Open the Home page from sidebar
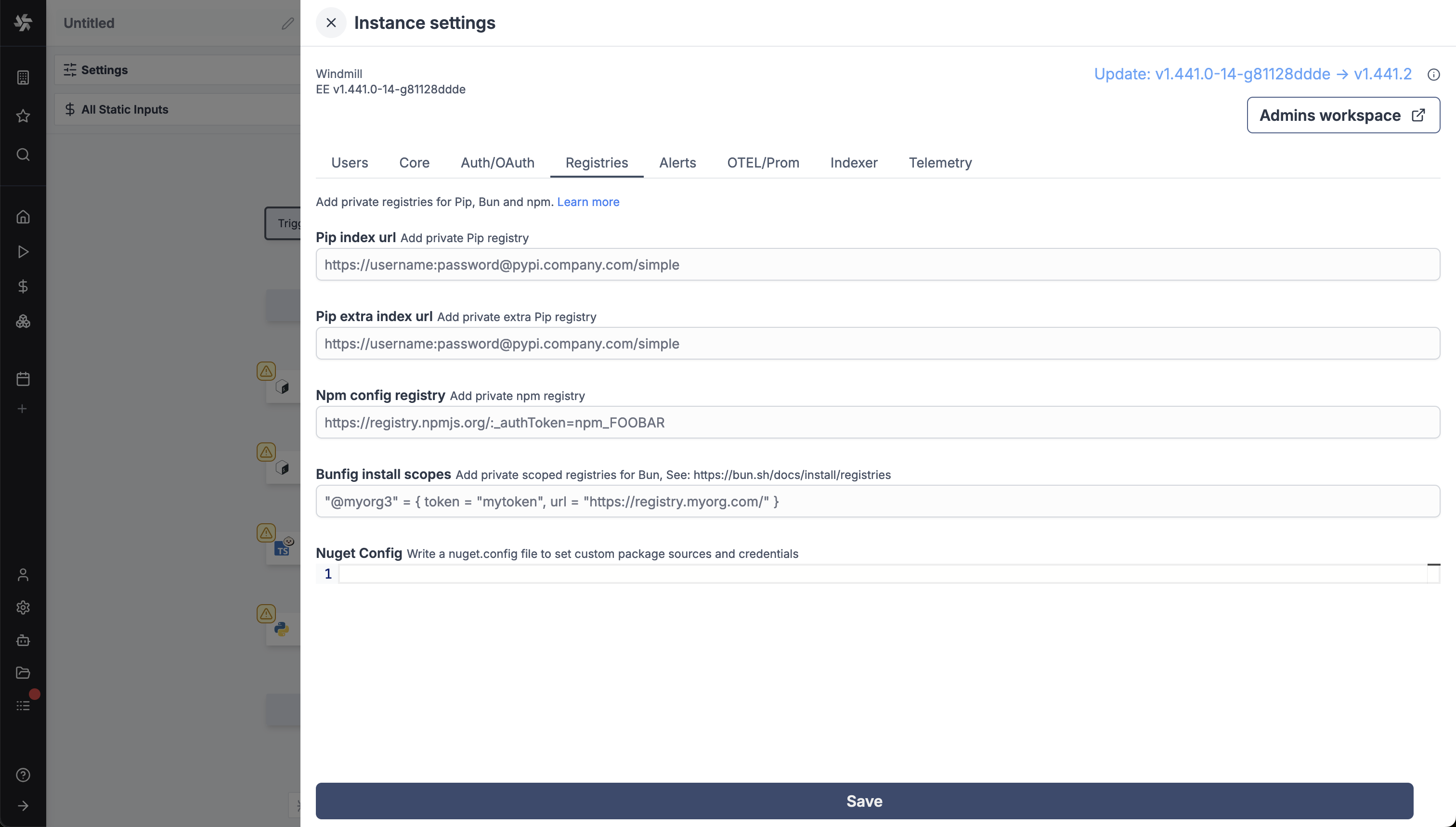This screenshot has width=1456, height=827. 23,217
